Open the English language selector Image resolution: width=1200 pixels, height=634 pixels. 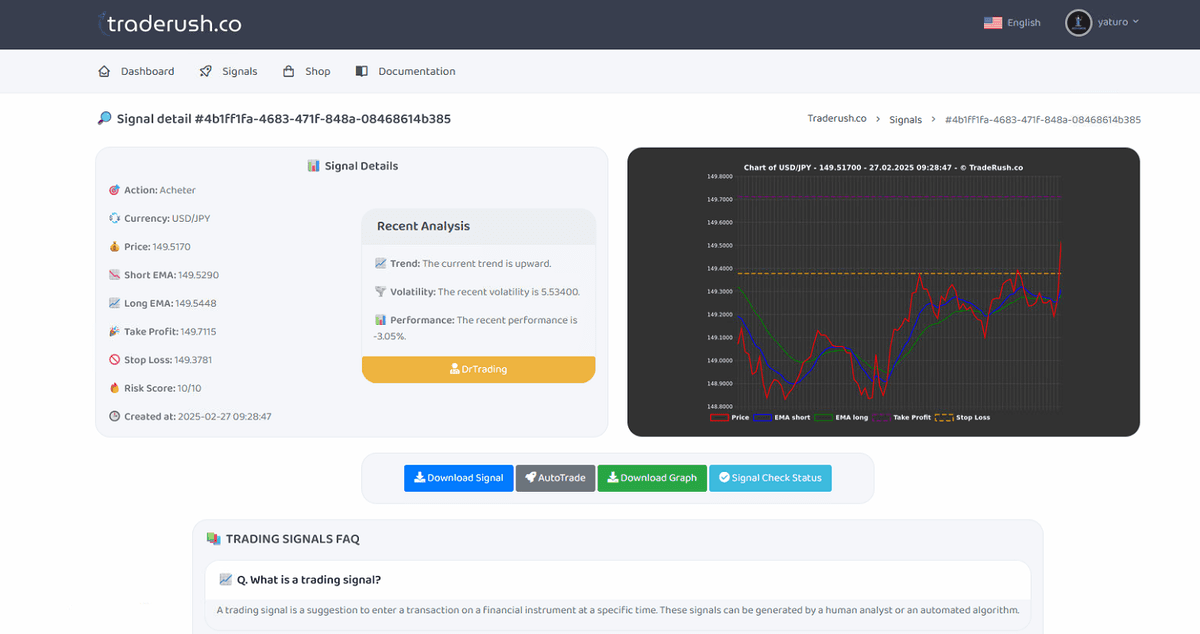[x=1012, y=22]
